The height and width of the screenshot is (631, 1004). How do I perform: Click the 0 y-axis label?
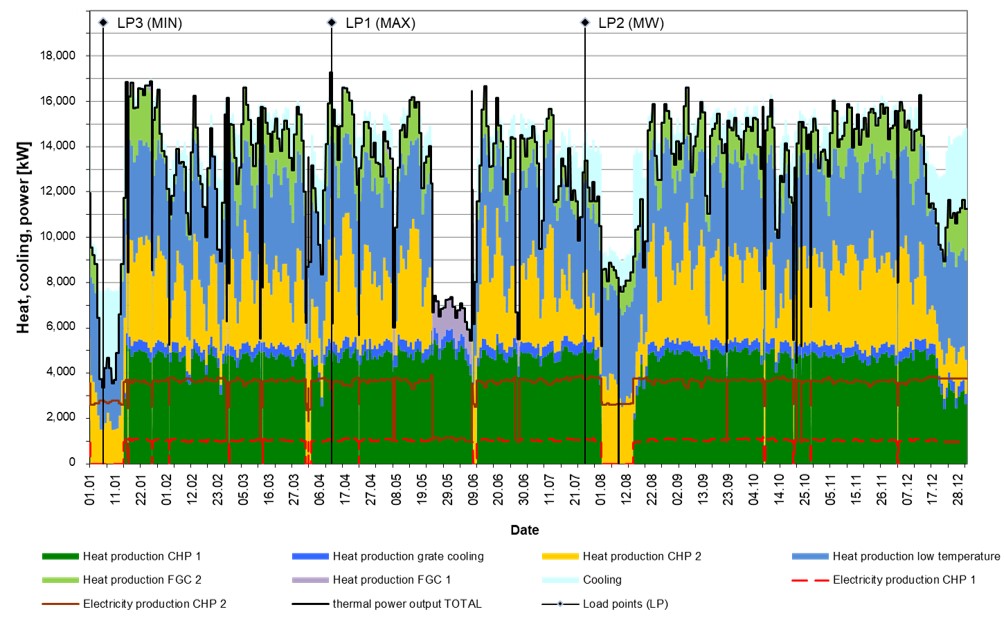click(72, 463)
